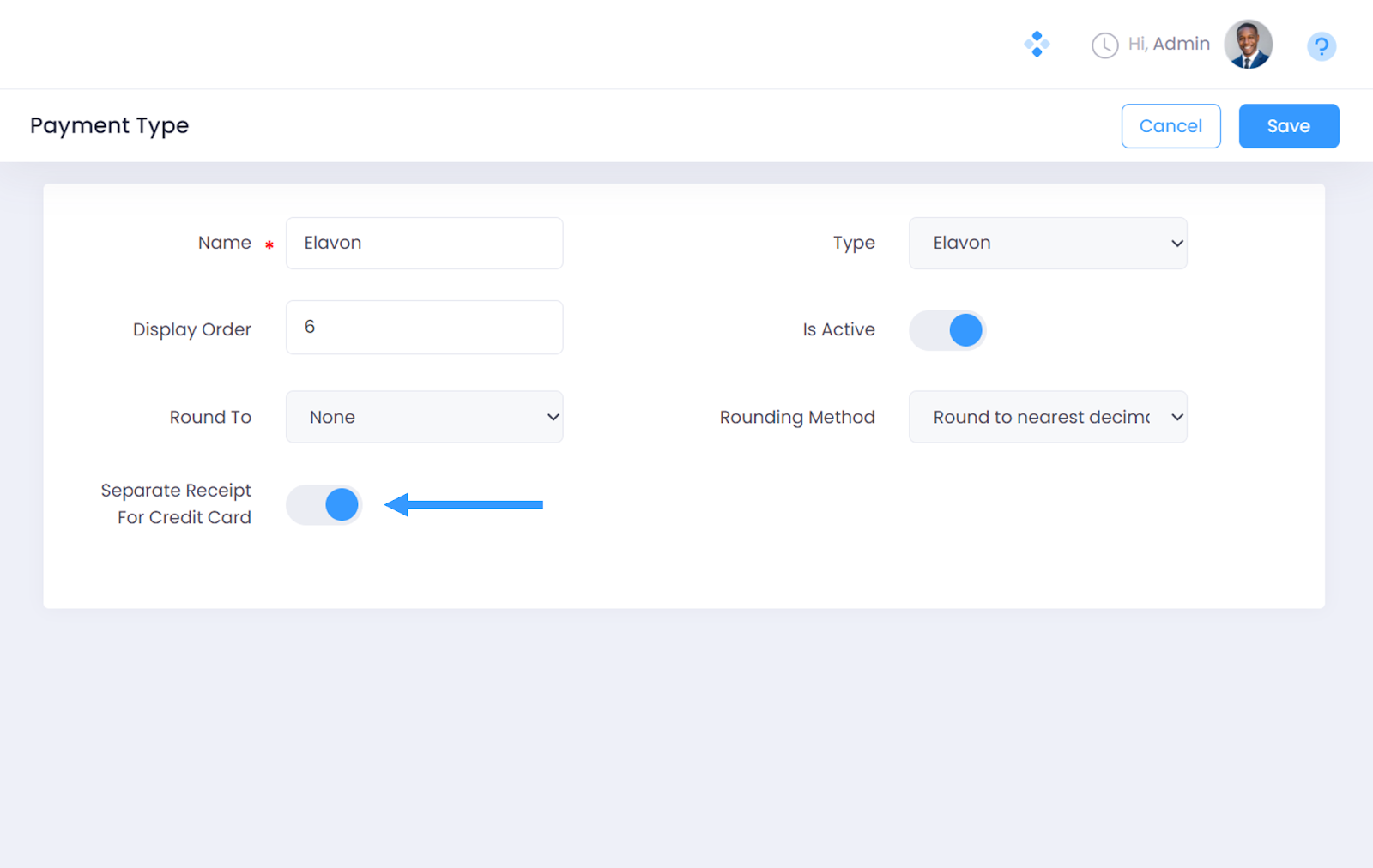Click the Rounding Method label text
Viewport: 1373px width, 868px height.
click(796, 418)
